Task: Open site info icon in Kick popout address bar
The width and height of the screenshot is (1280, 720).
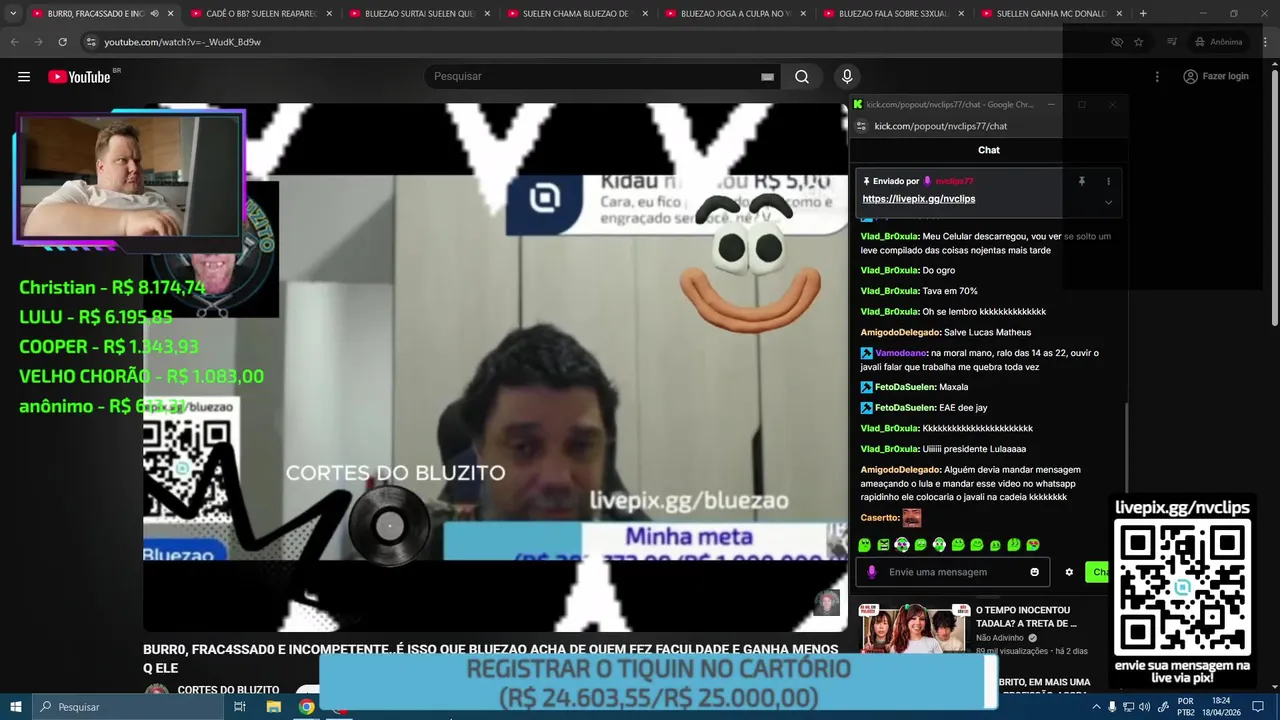Action: coord(862,126)
